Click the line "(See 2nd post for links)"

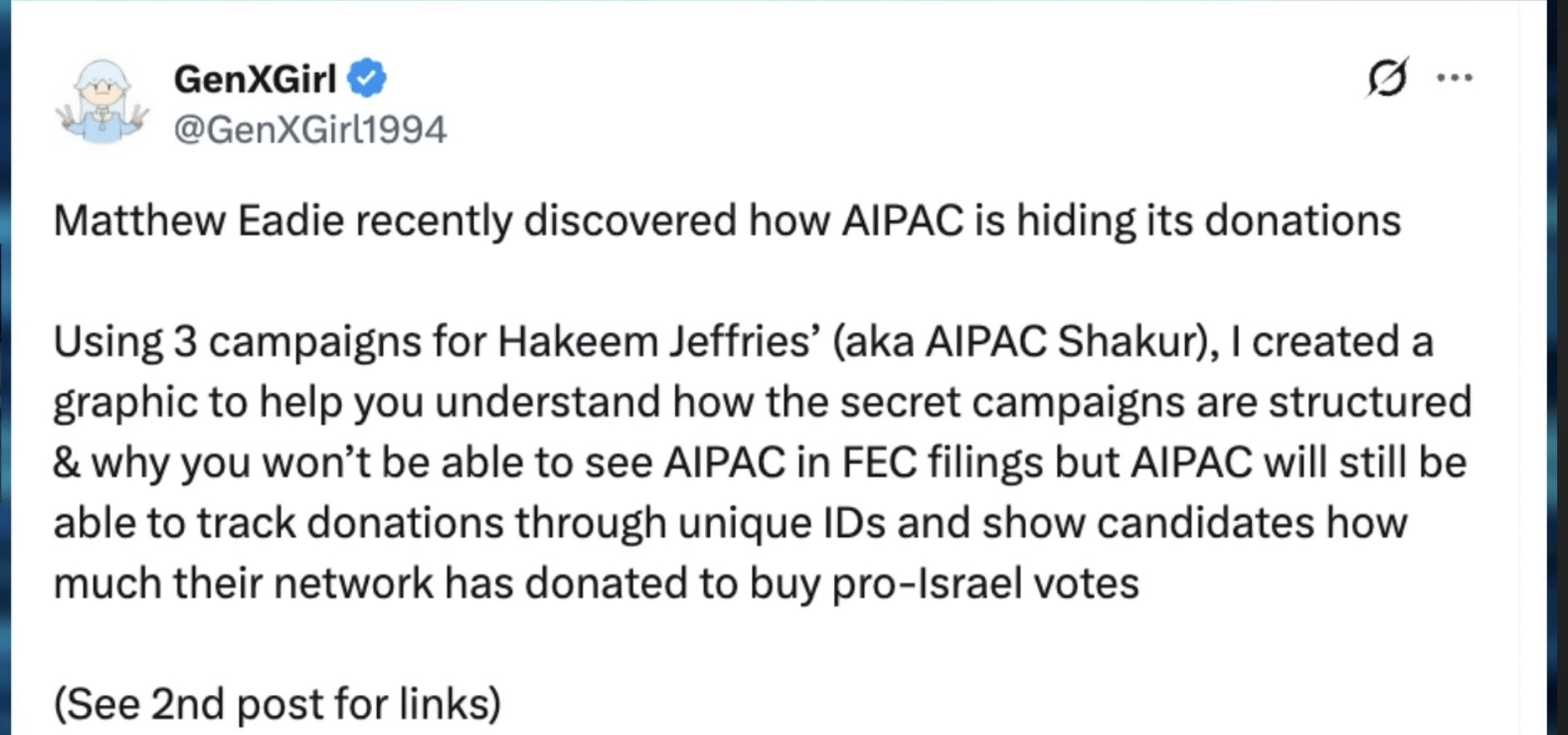tap(277, 704)
